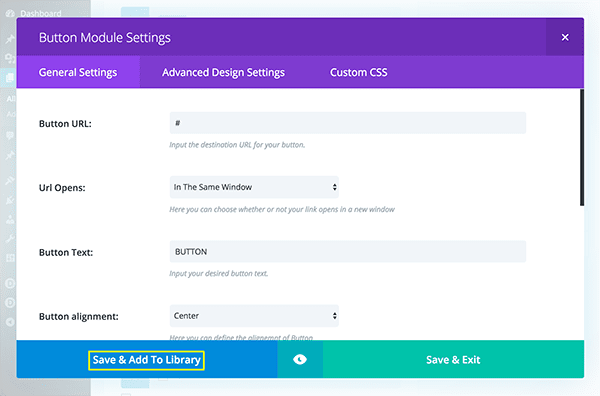Image resolution: width=600 pixels, height=396 pixels.
Task: Click the eye preview icon
Action: 300,359
